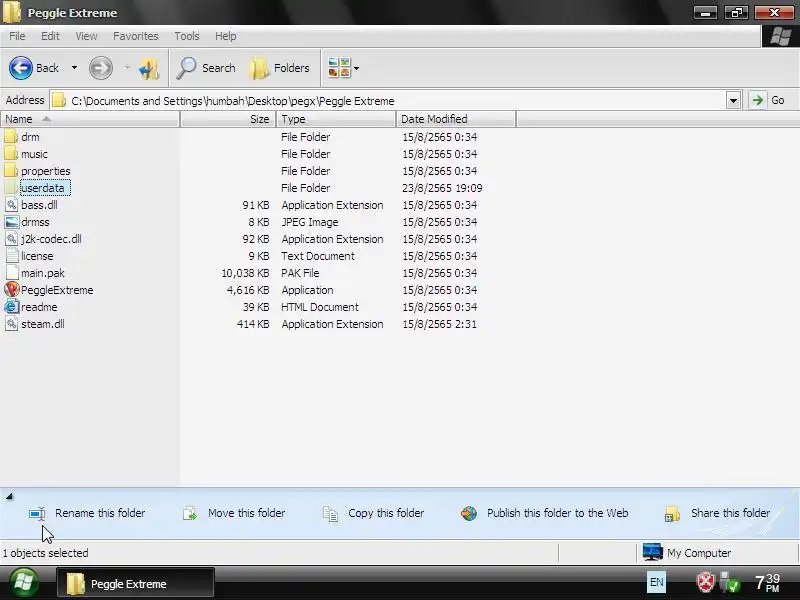This screenshot has width=800, height=600.
Task: Open the Forward history dropdown arrow
Action: pos(127,68)
